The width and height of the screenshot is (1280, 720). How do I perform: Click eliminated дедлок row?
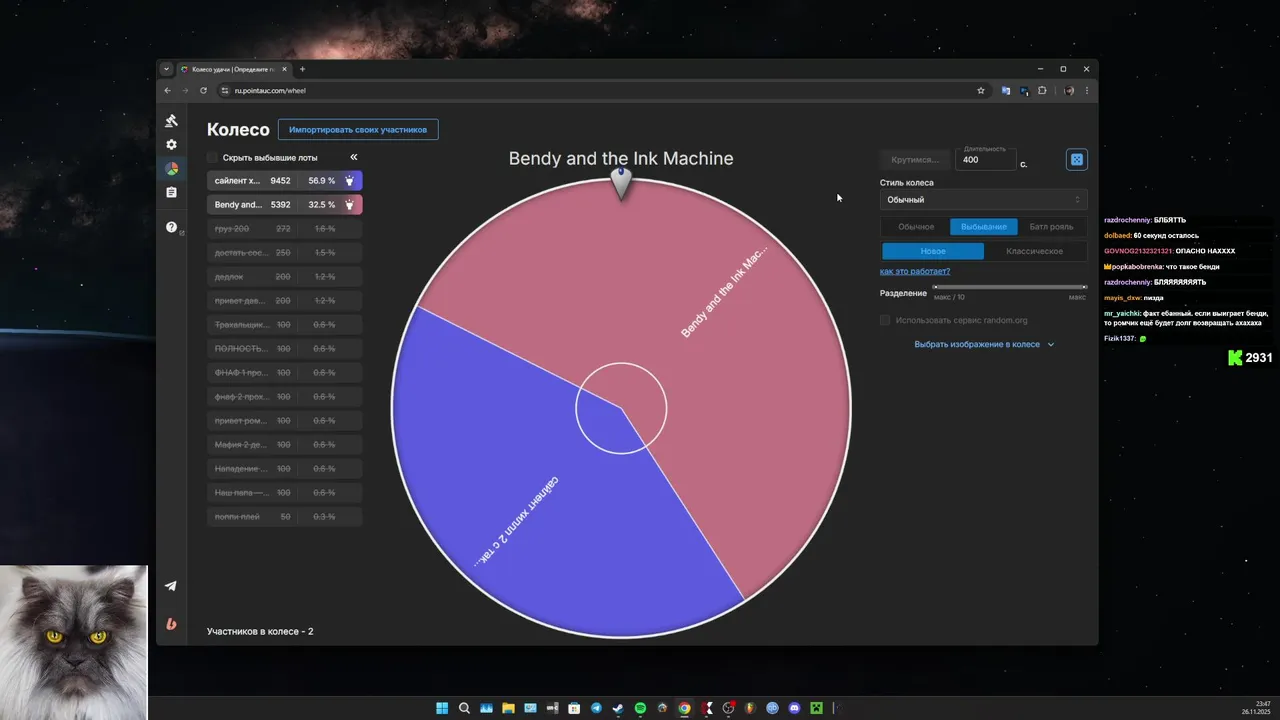pyautogui.click(x=285, y=277)
